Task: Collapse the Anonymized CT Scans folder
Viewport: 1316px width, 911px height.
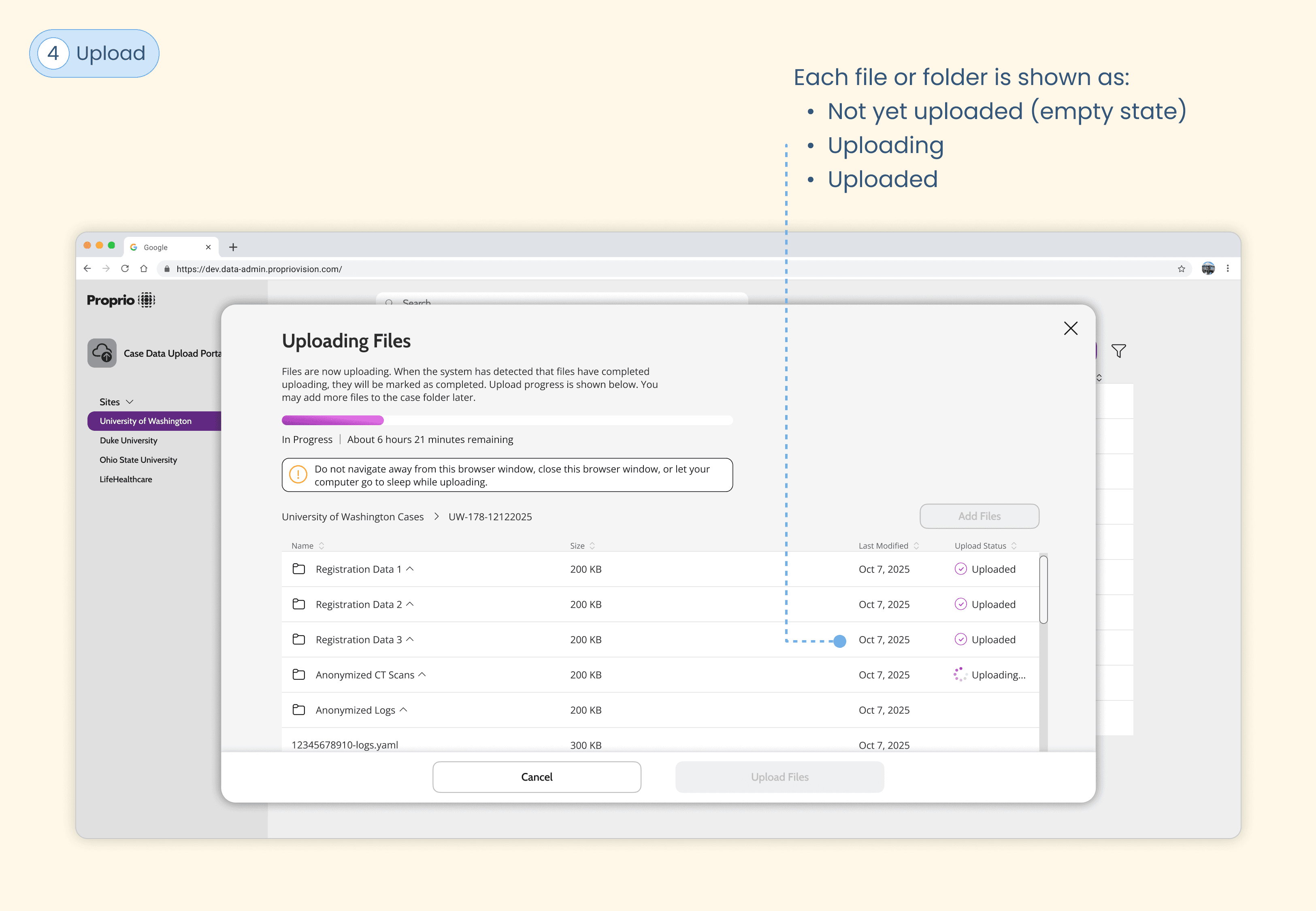Action: (422, 674)
